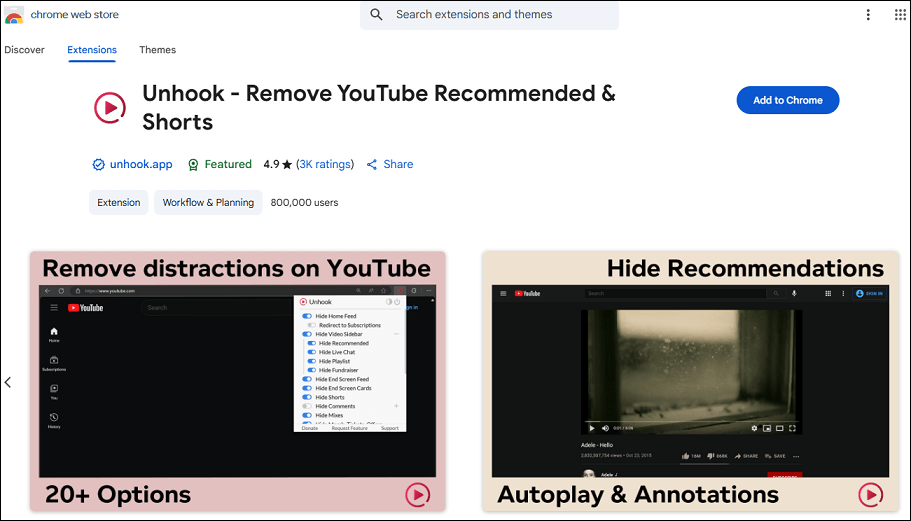Click the extension title heading
This screenshot has height=521, width=911.
[x=379, y=107]
